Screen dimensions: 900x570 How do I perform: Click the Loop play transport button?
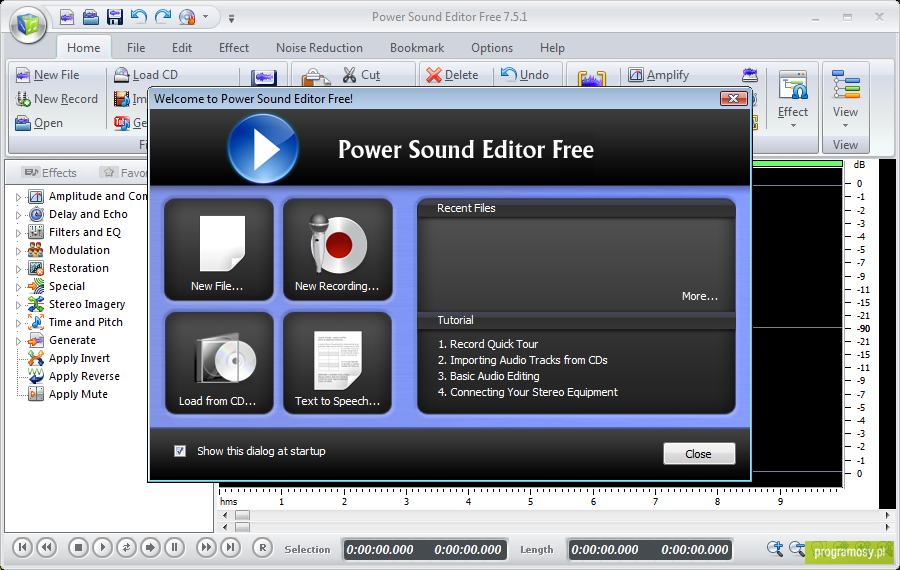(x=126, y=547)
